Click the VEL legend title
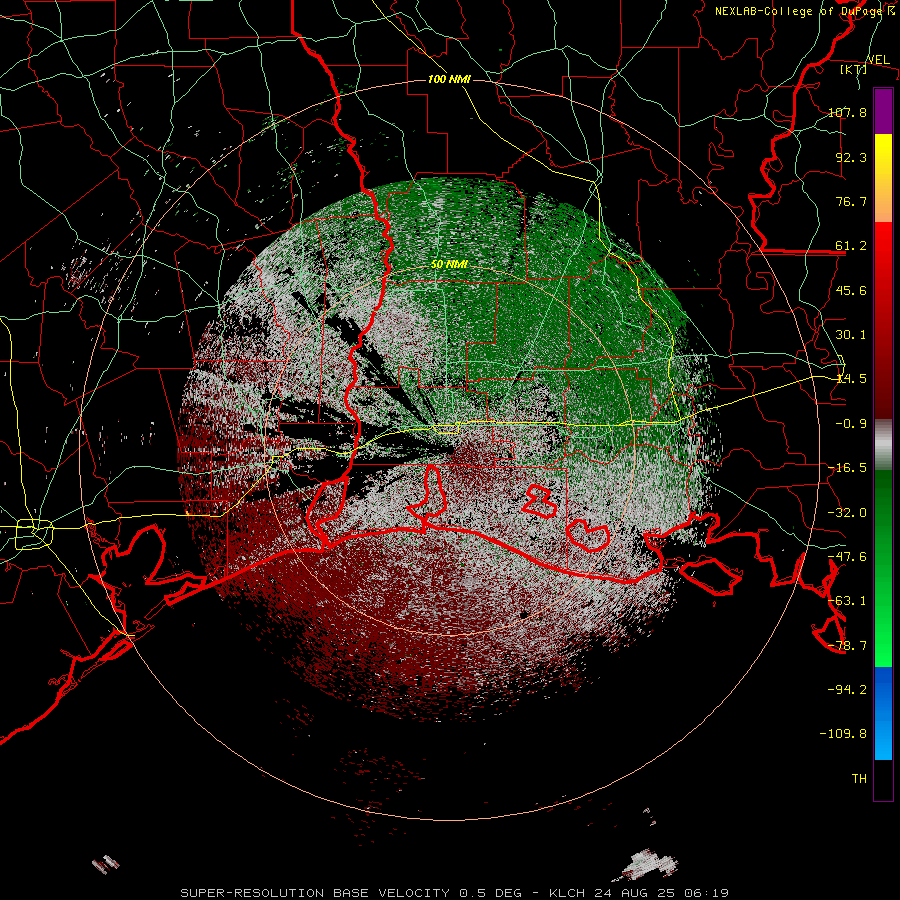 (878, 60)
